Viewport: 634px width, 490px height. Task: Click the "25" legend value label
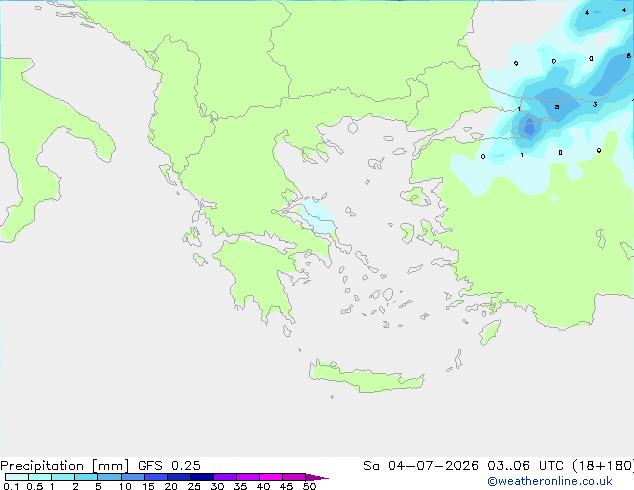[194, 486]
